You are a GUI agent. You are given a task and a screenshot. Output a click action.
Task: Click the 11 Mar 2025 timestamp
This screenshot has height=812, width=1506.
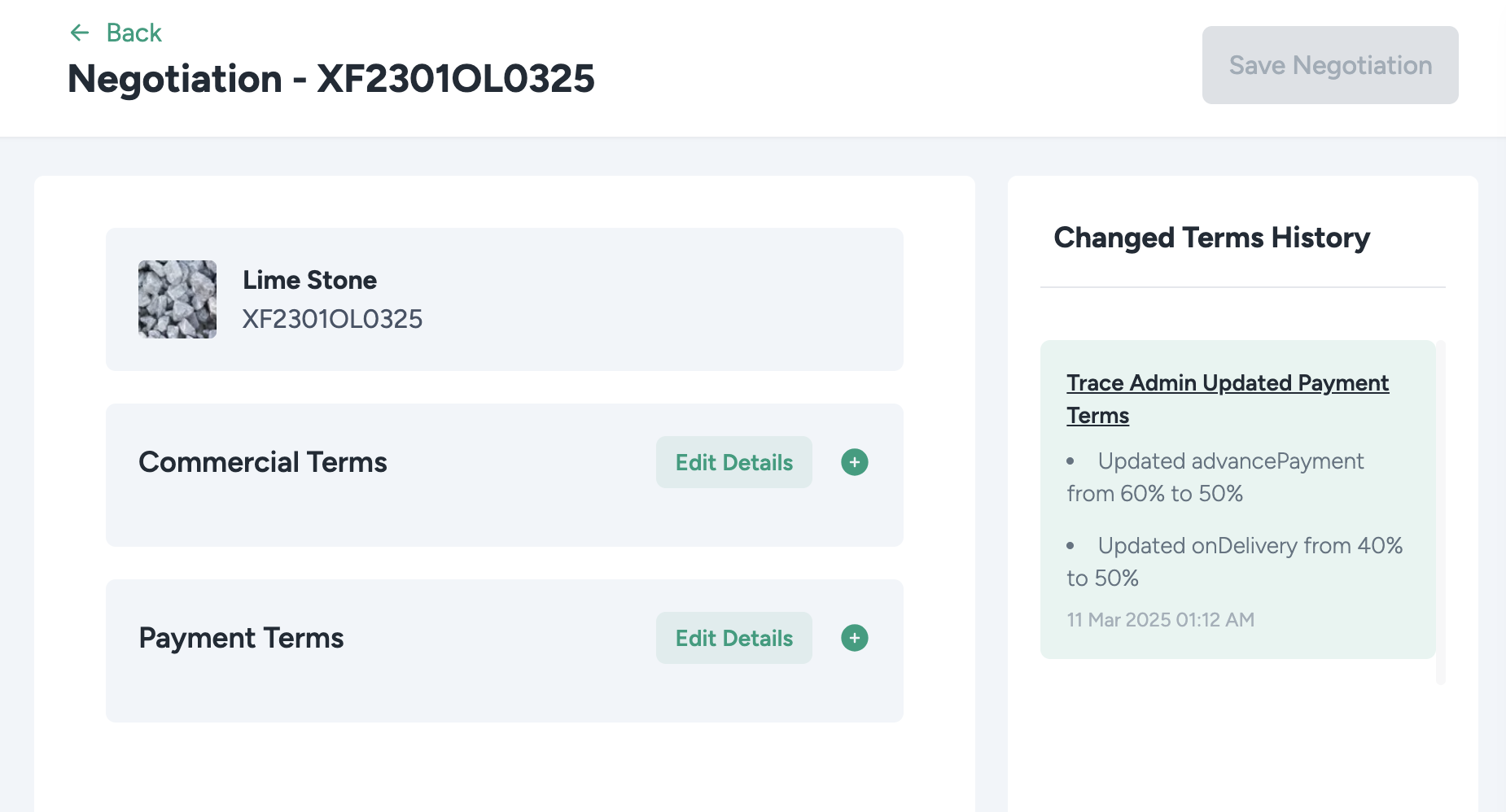[1160, 620]
